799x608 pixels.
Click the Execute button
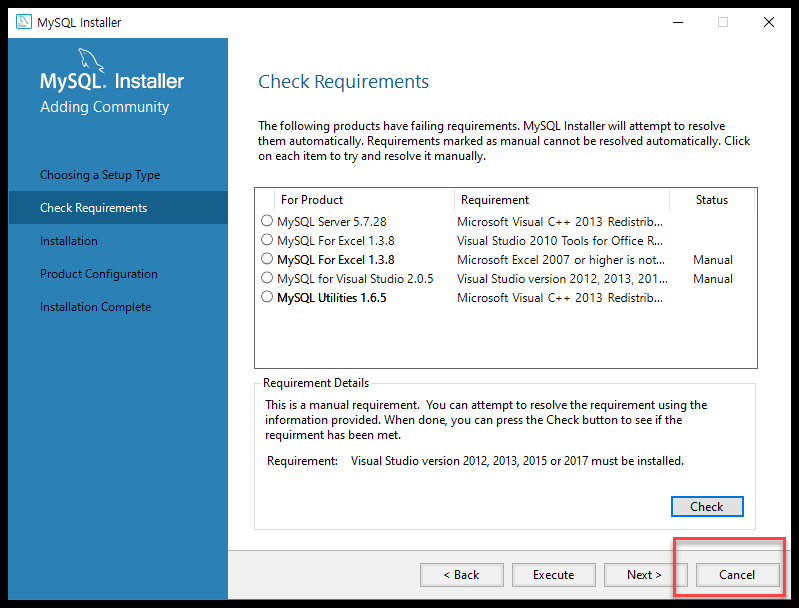[553, 575]
